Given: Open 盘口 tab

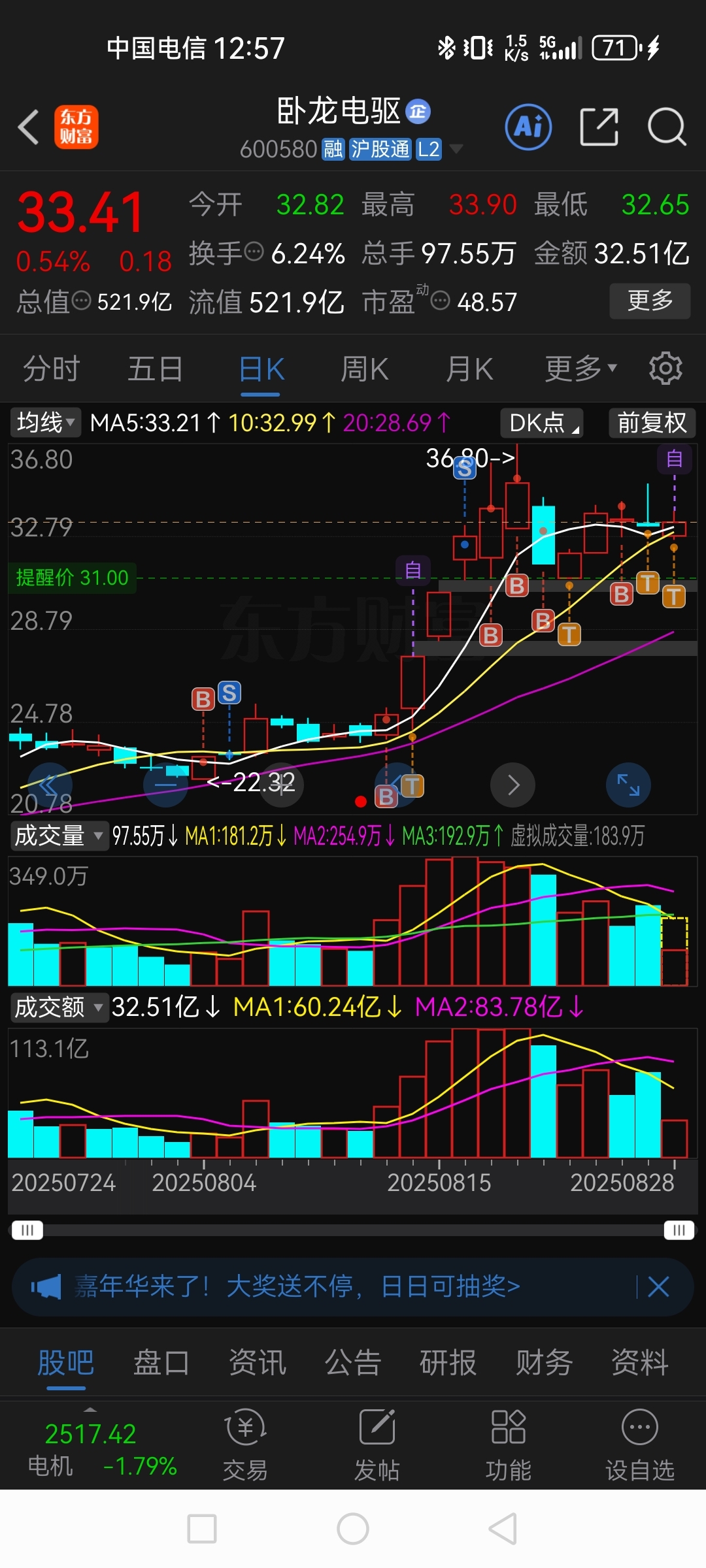Looking at the screenshot, I should pyautogui.click(x=161, y=1363).
